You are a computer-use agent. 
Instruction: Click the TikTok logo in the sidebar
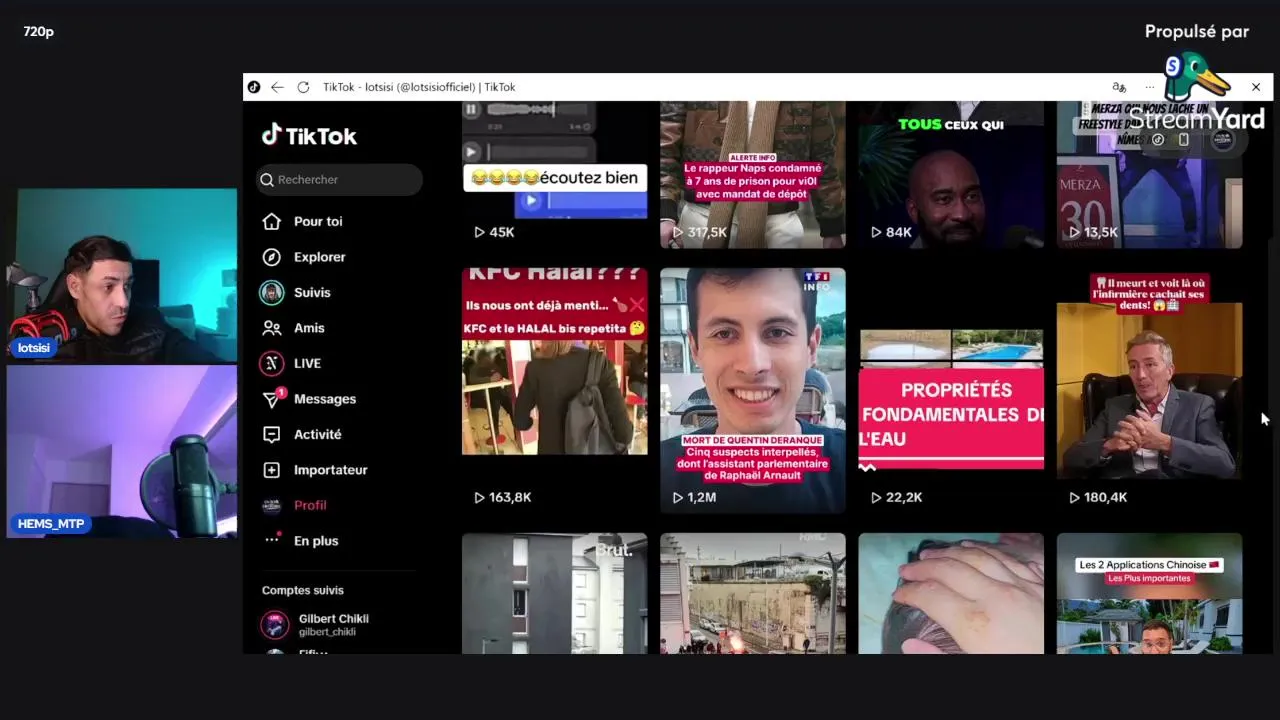(309, 135)
